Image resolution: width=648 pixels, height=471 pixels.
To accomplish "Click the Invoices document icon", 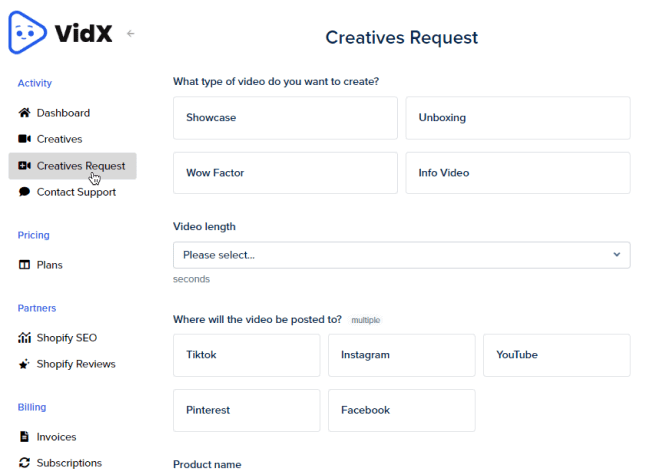I will click(25, 437).
